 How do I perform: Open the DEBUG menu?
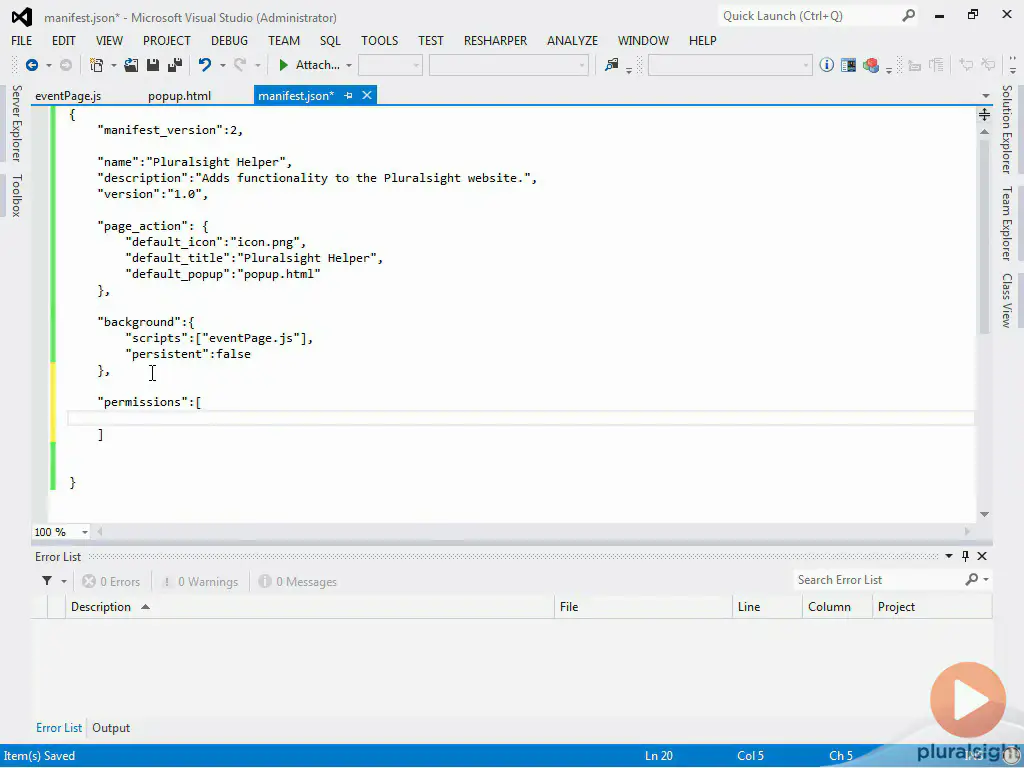(229, 40)
